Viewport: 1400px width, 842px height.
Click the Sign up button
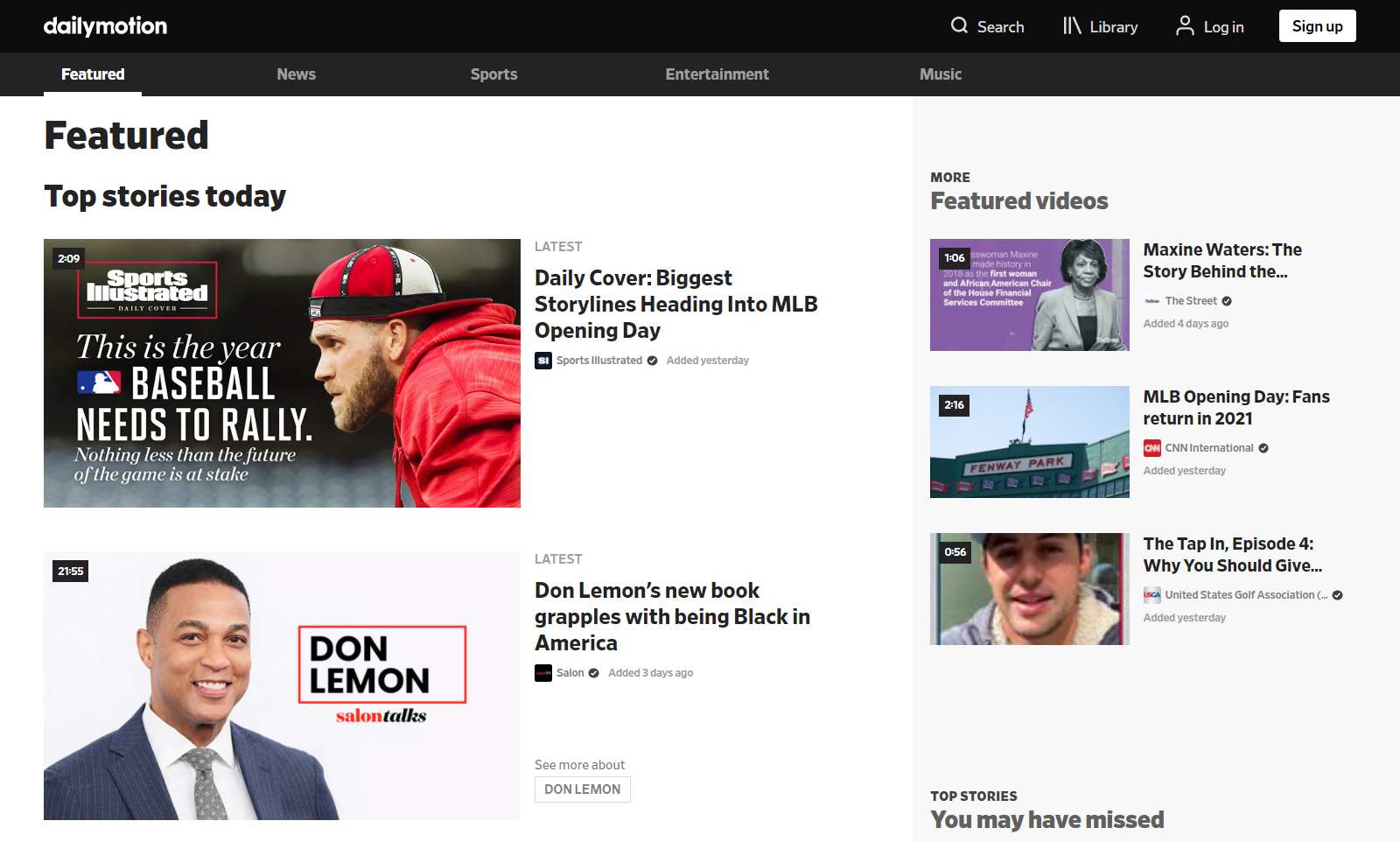[1317, 26]
